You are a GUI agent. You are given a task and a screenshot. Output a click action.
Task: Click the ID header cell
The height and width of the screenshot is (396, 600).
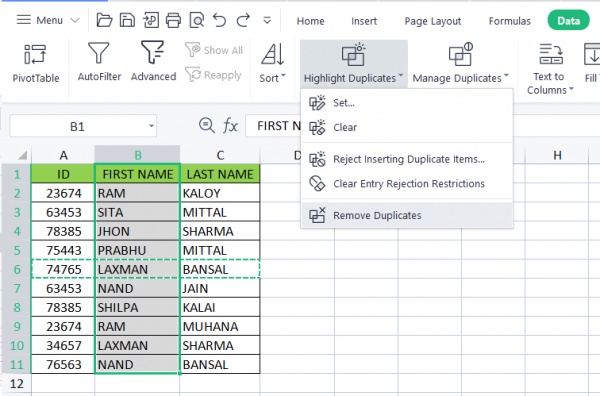tap(63, 174)
